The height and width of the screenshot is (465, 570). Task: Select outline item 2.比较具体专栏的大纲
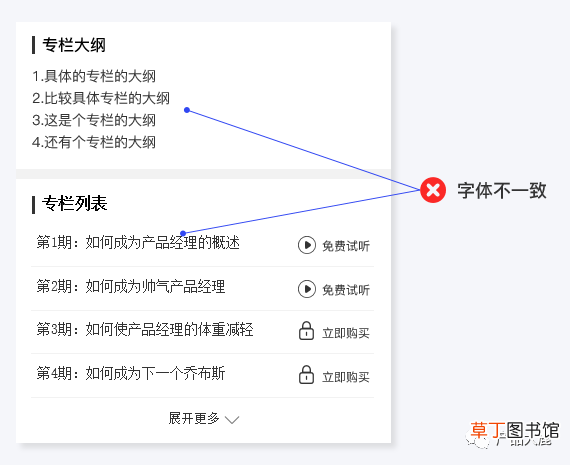pos(101,98)
